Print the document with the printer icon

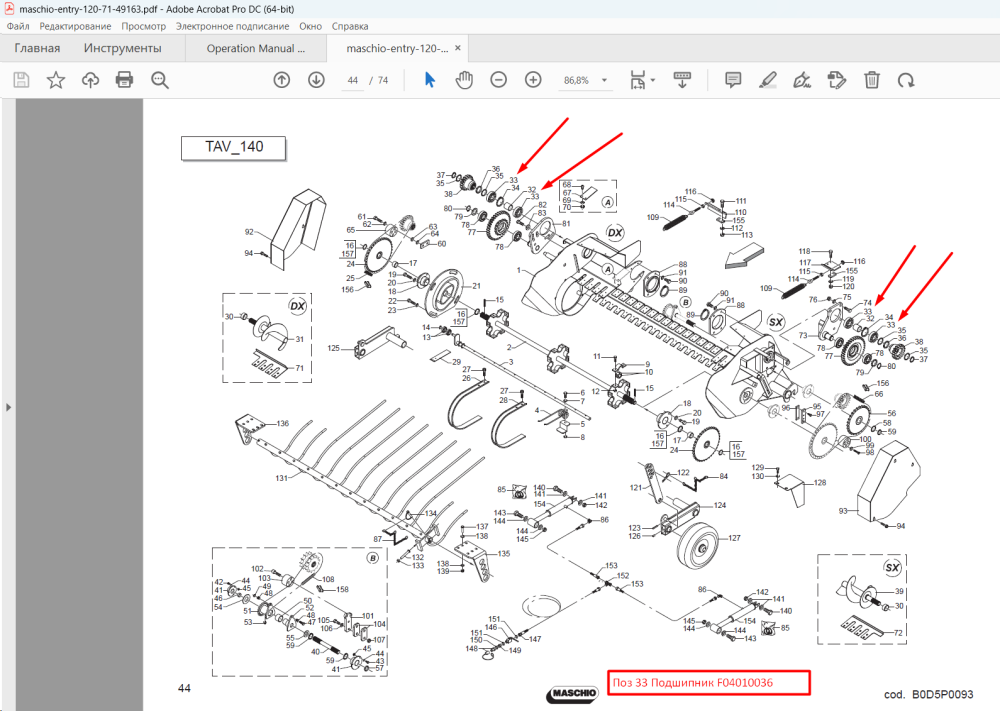(124, 80)
